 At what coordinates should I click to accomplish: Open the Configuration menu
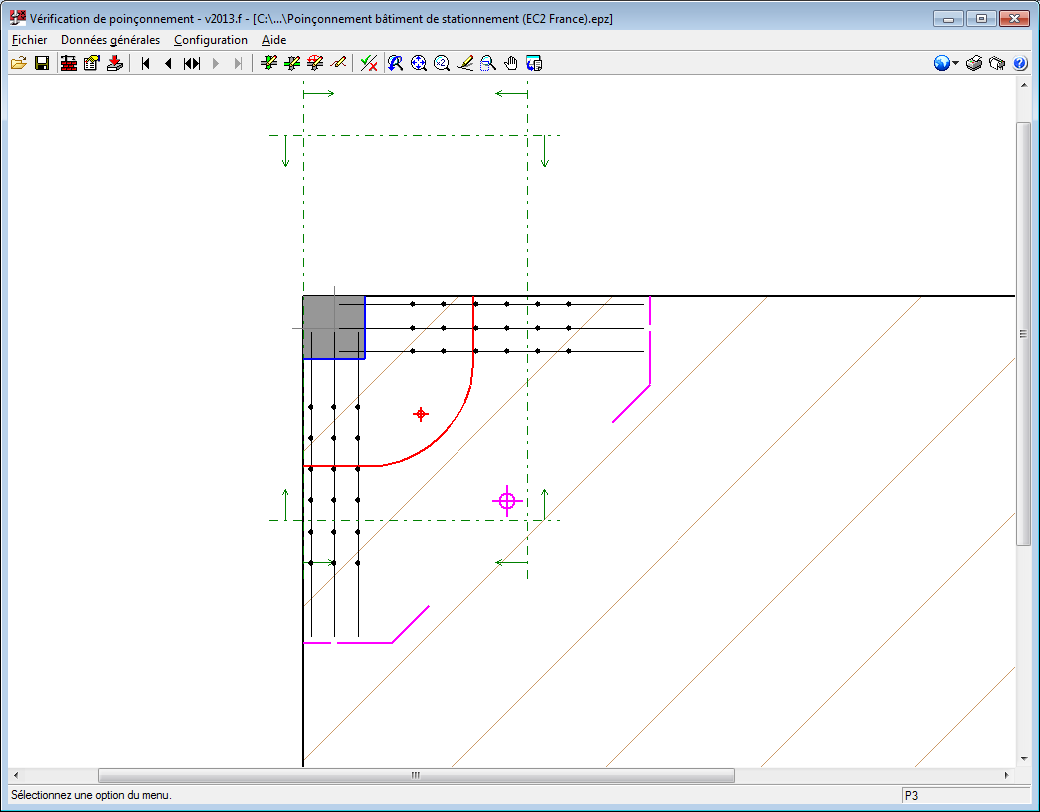pyautogui.click(x=210, y=40)
